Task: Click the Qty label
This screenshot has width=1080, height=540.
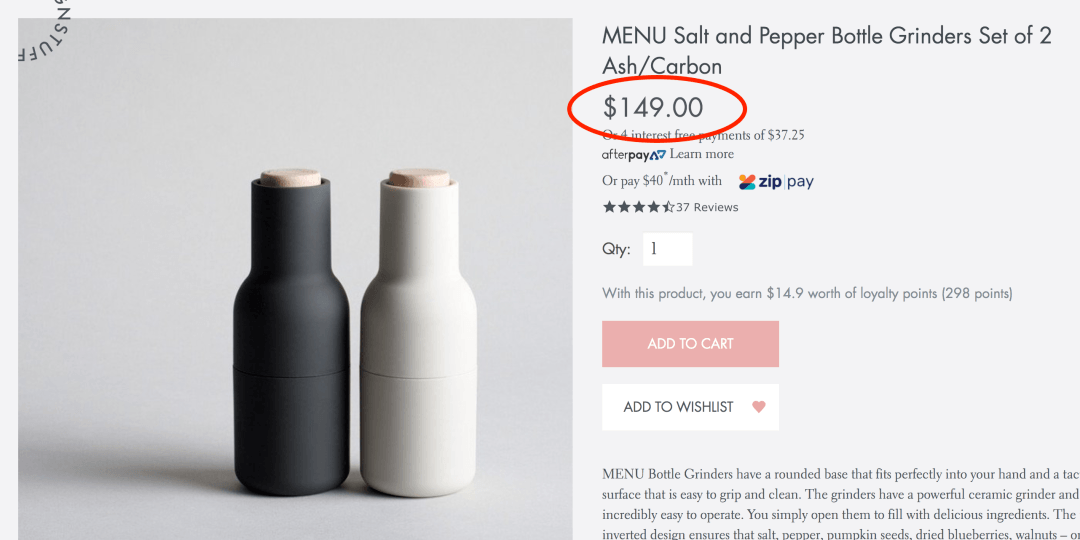Action: 616,249
